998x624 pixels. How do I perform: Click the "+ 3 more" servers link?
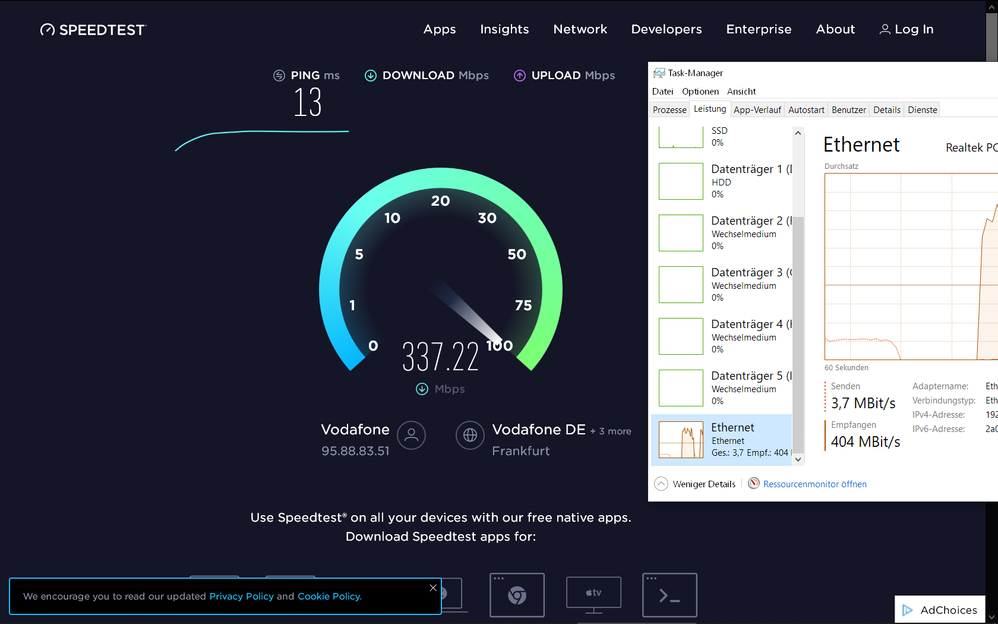610,431
